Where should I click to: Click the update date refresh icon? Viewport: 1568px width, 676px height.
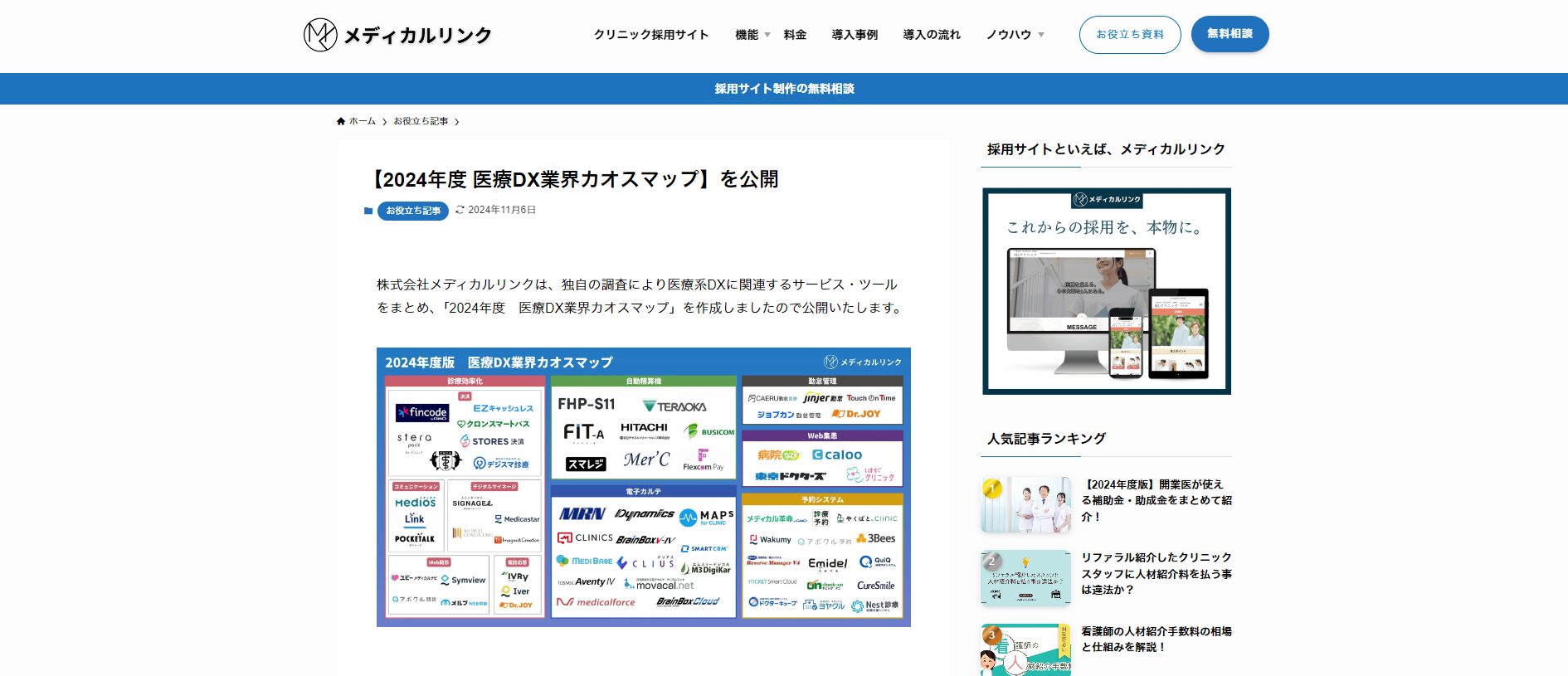[460, 210]
